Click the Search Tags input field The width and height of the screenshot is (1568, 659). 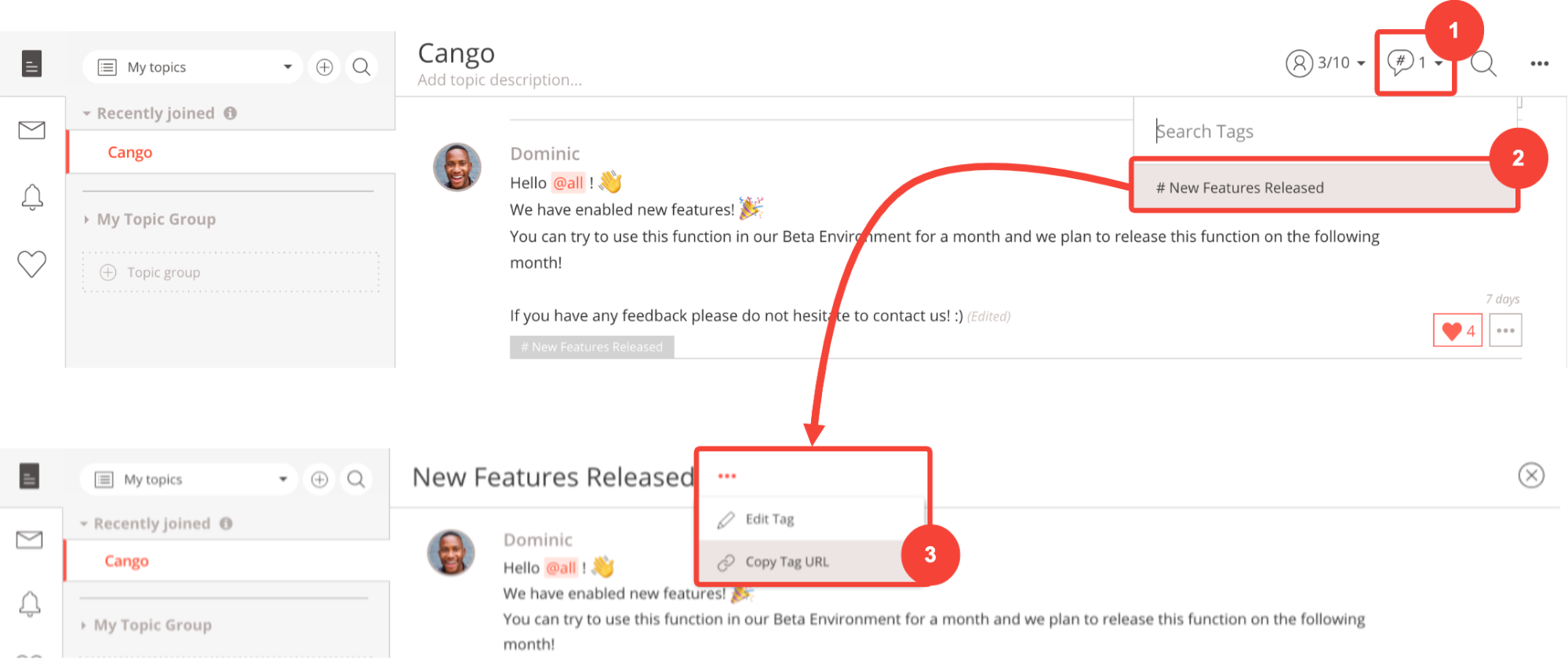click(x=1326, y=131)
